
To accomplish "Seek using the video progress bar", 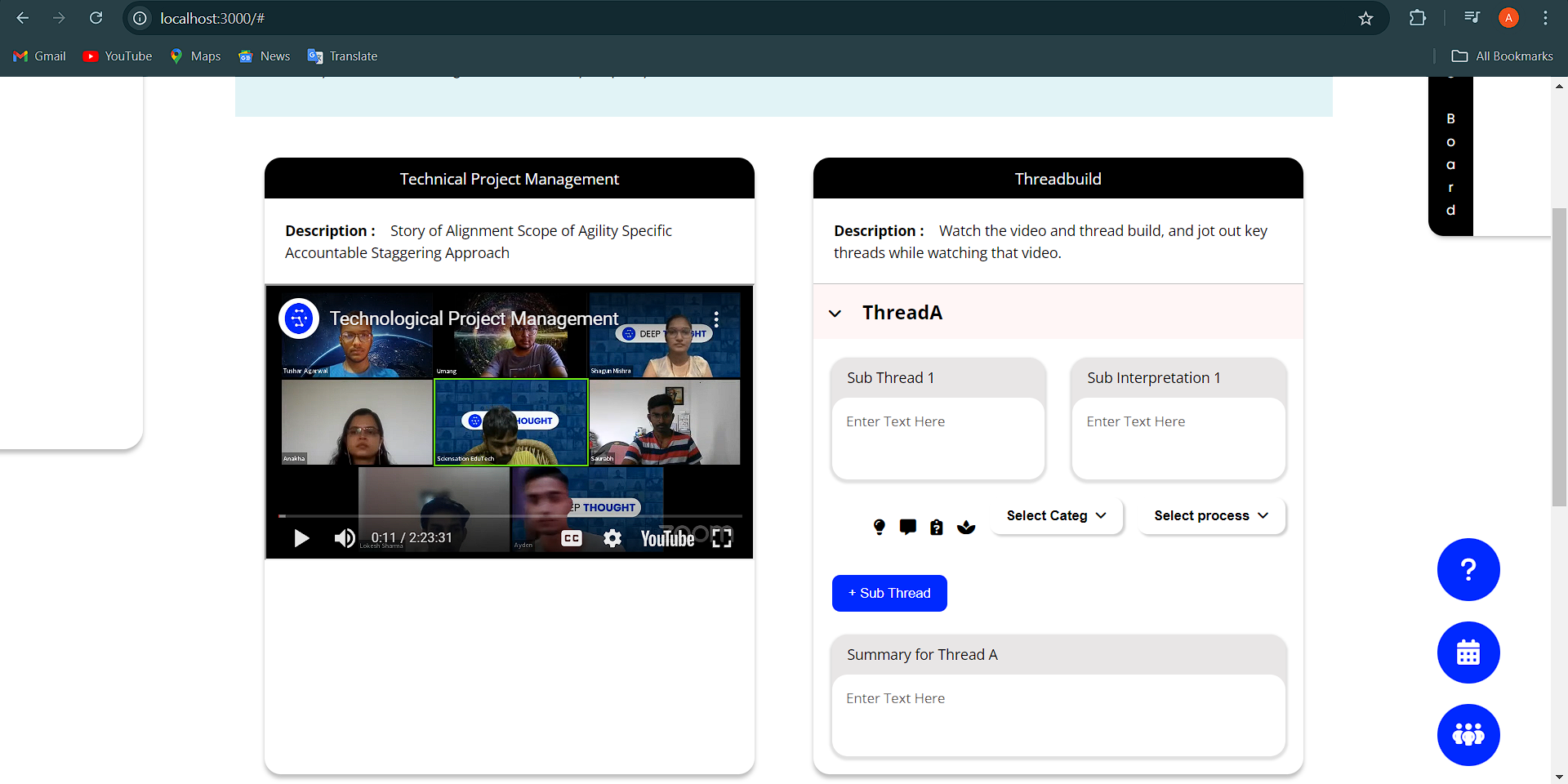I will coord(510,516).
